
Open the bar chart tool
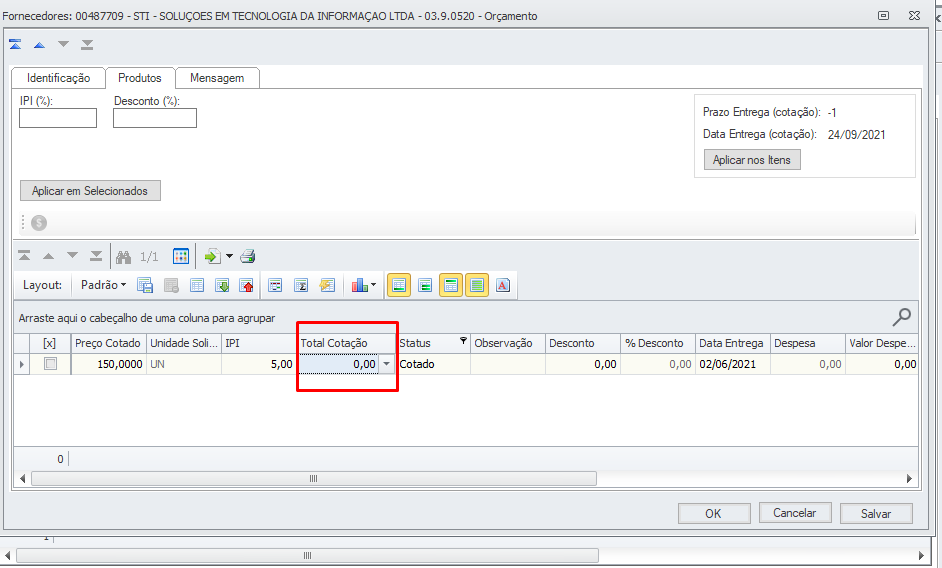(x=359, y=286)
